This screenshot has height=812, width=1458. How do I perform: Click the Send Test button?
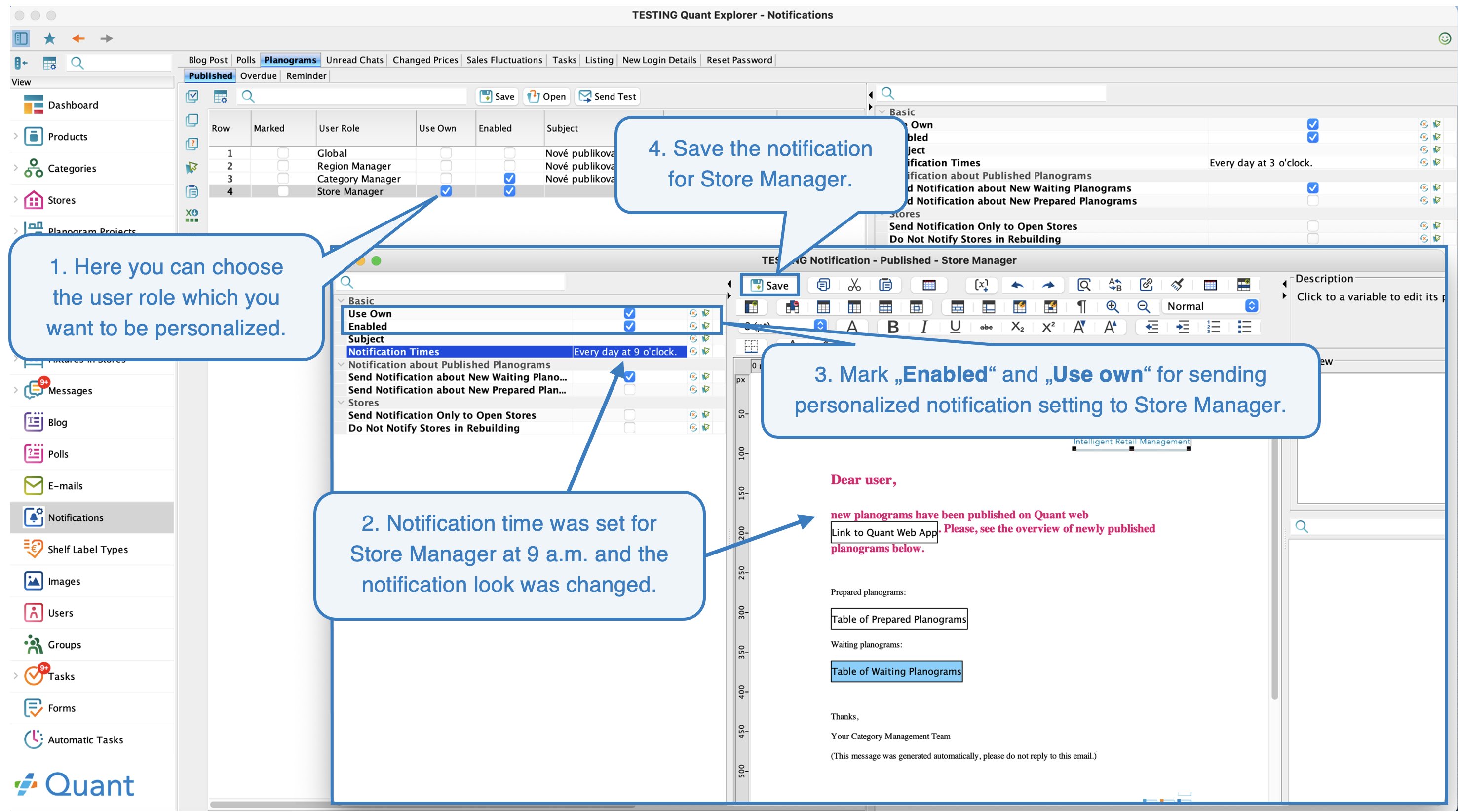(607, 96)
